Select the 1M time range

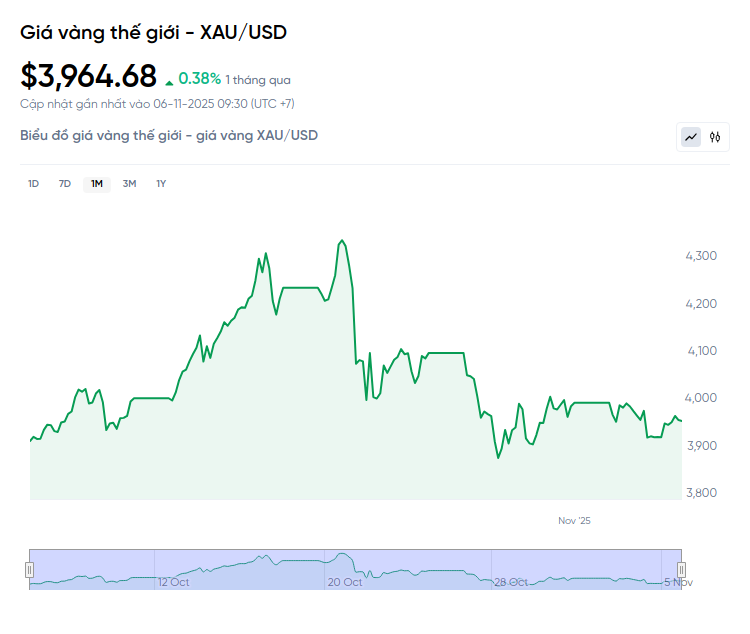point(97,184)
